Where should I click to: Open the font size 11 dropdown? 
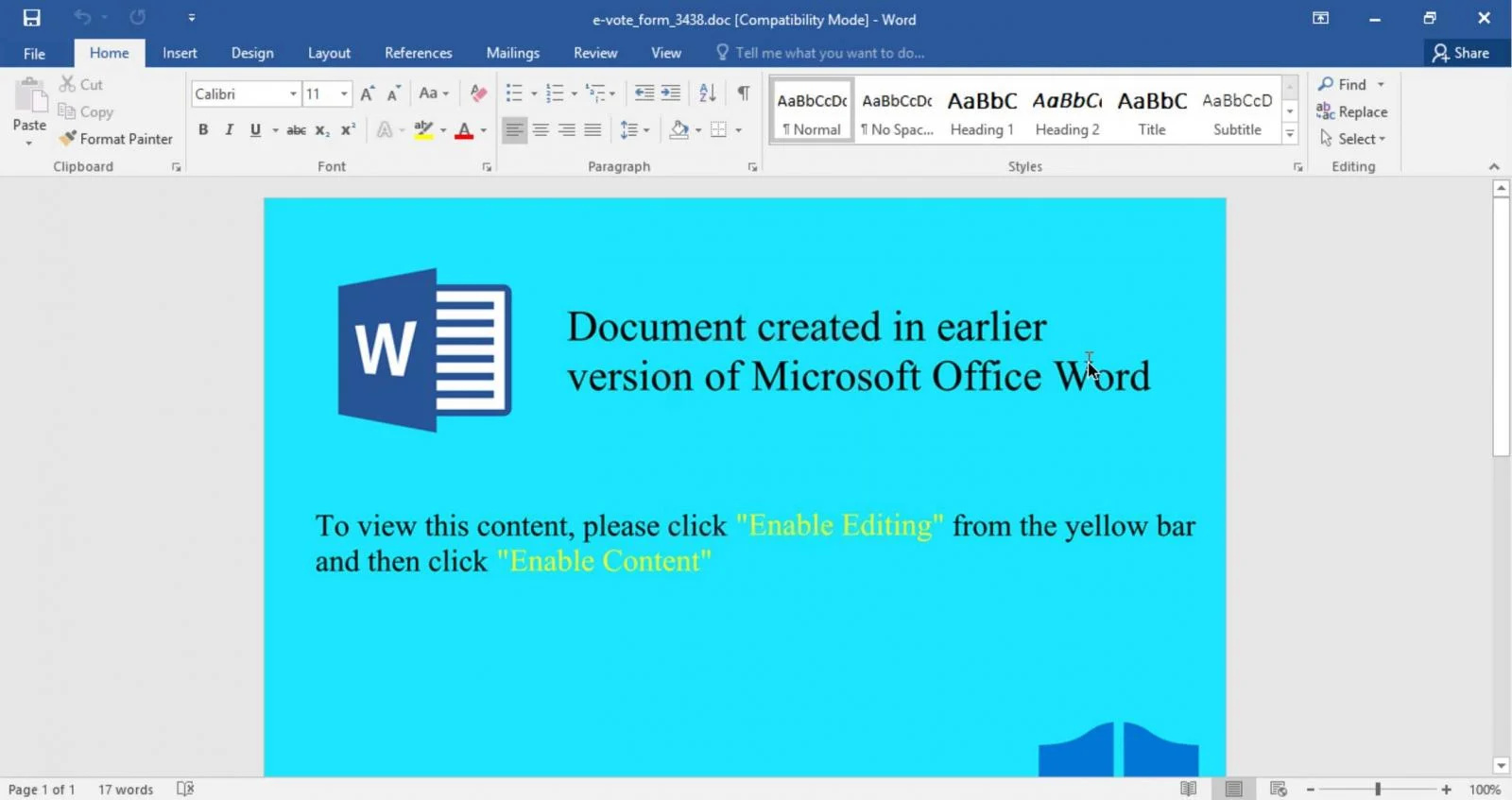click(x=344, y=94)
